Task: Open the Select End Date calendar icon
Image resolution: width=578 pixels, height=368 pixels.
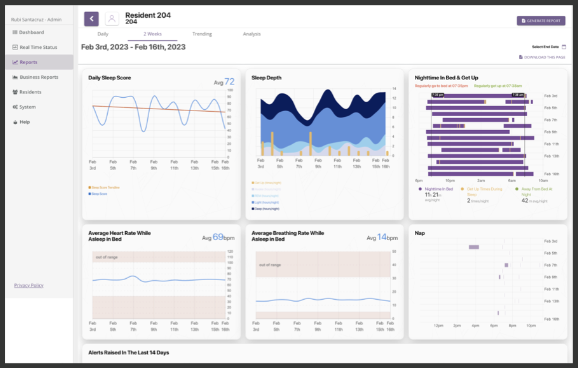Action: [564, 47]
